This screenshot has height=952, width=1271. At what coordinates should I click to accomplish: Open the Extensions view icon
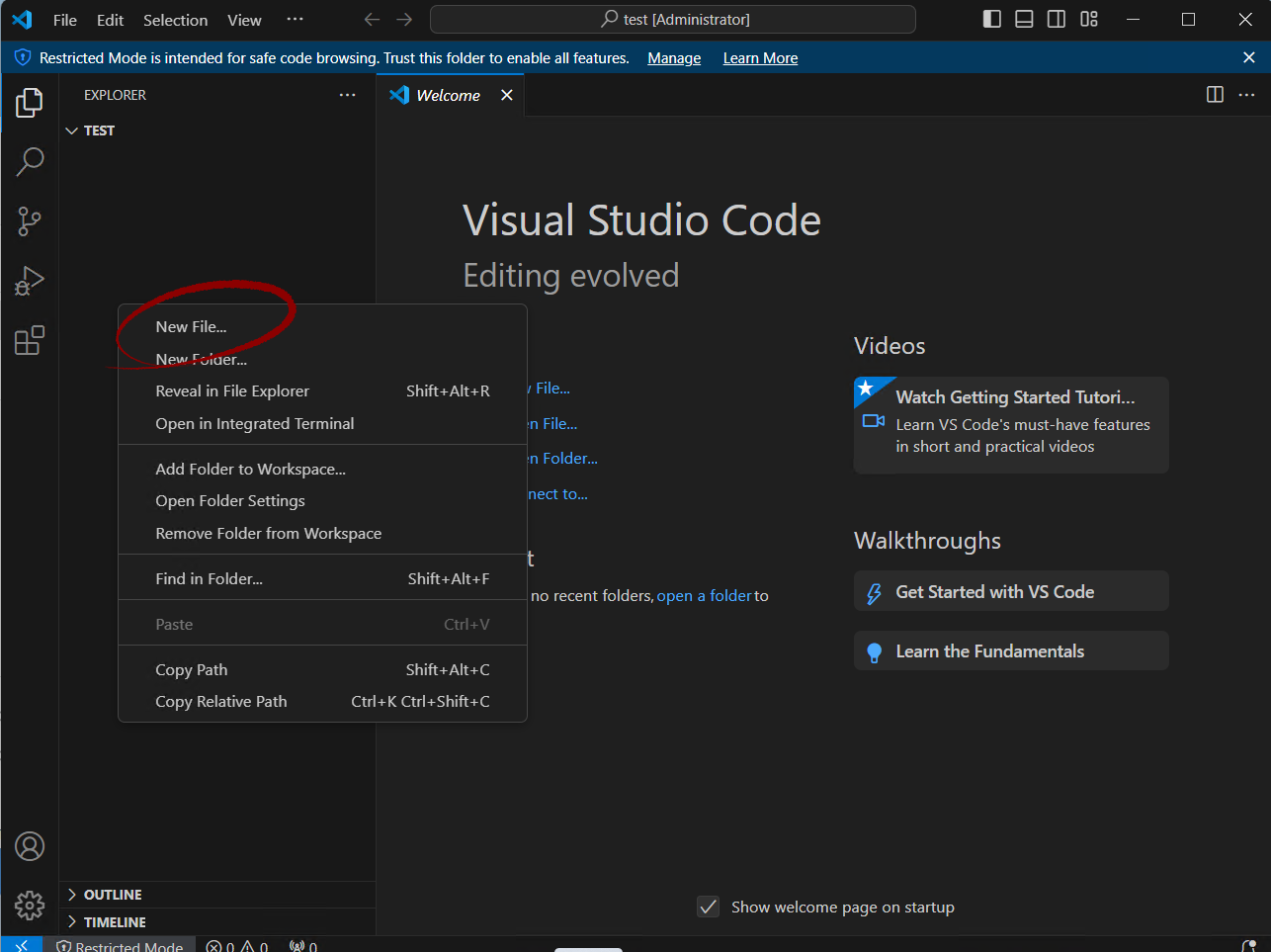click(30, 340)
